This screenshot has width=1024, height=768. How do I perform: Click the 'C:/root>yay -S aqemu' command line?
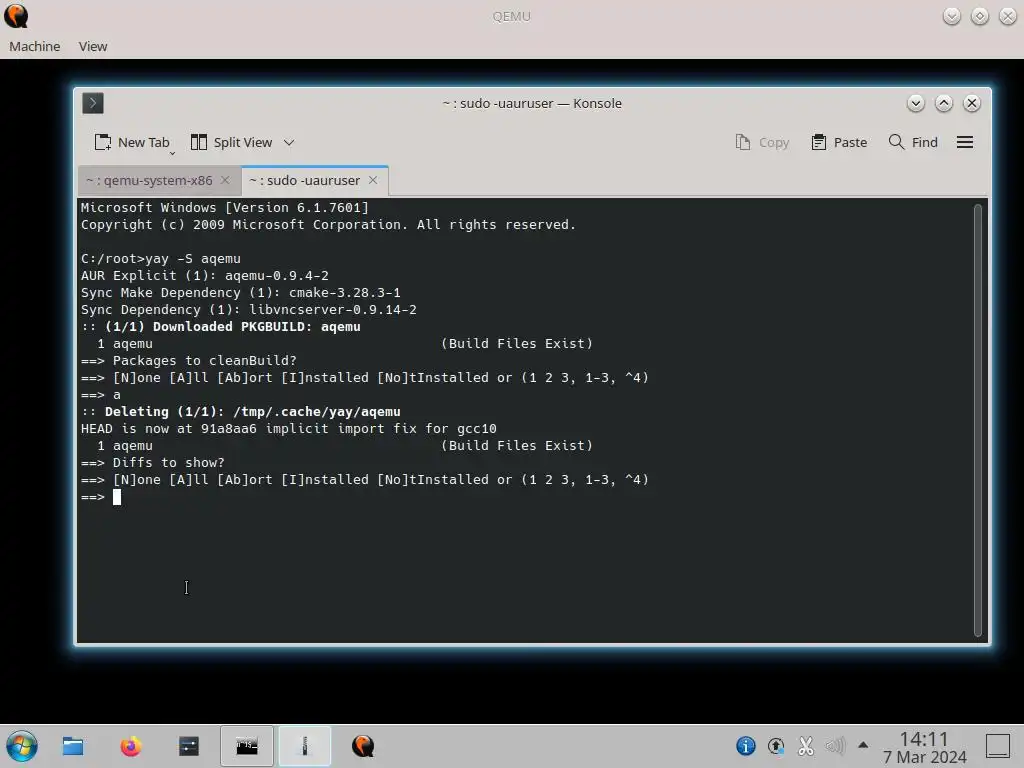161,259
